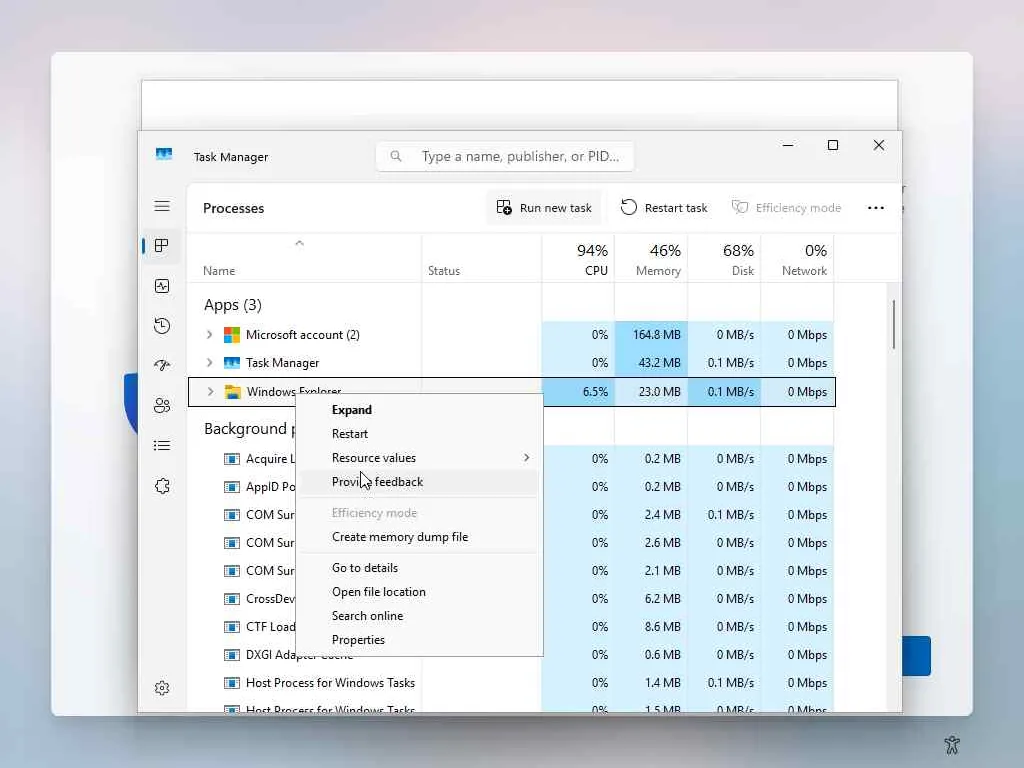Click the 8.6 MB memory value
The image size is (1024, 768).
pyautogui.click(x=662, y=627)
